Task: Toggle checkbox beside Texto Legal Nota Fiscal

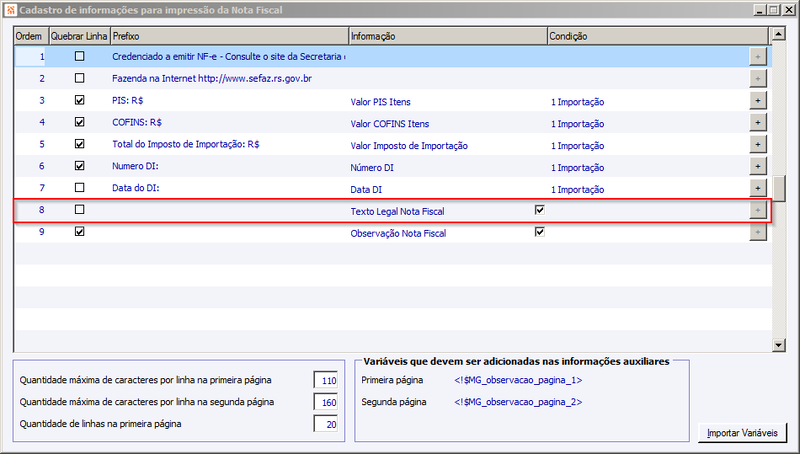Action: [540, 210]
